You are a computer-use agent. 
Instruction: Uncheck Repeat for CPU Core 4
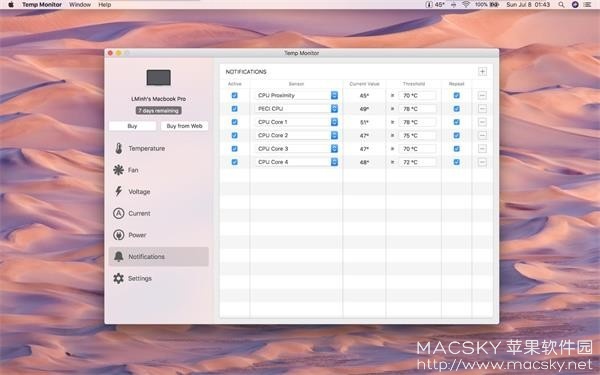(x=457, y=162)
